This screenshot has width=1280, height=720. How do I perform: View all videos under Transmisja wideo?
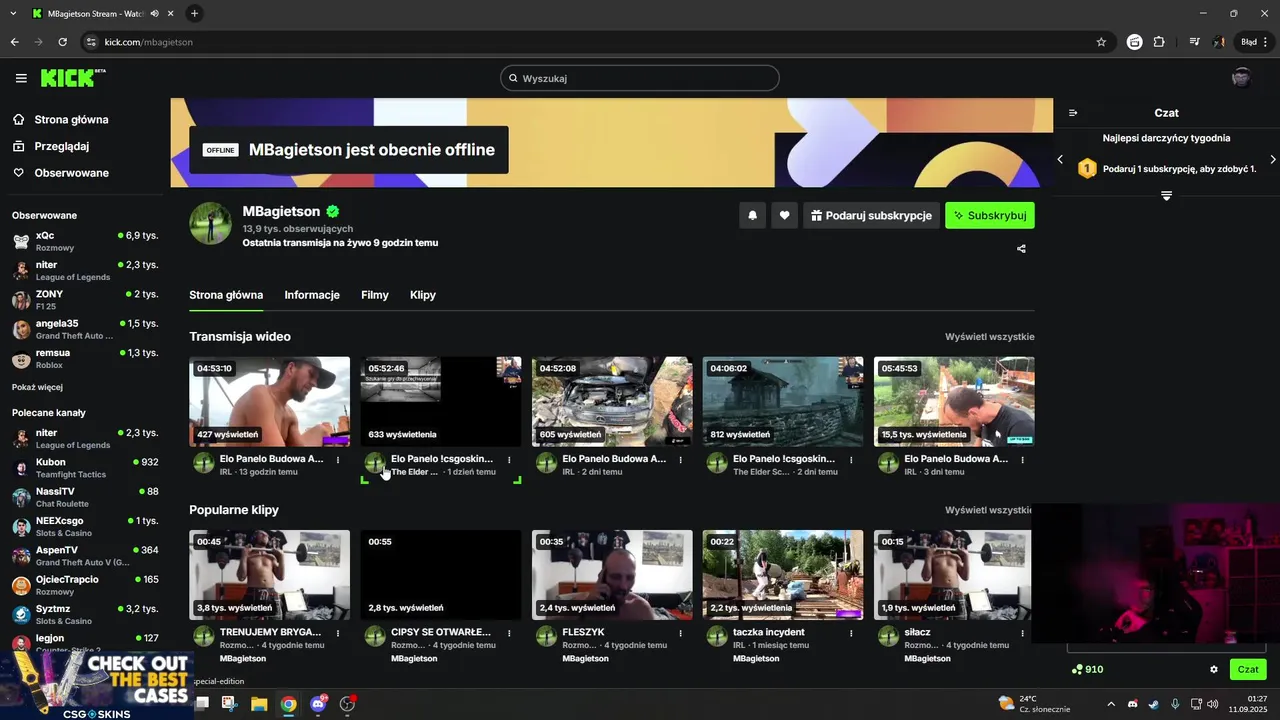coord(990,337)
